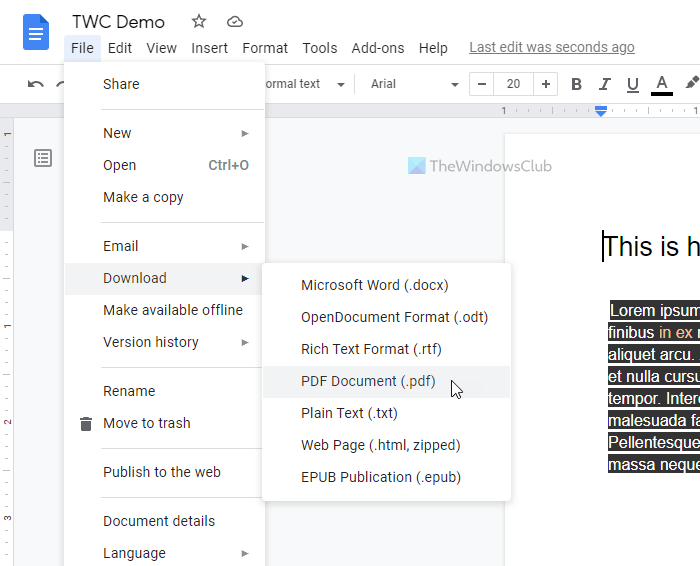The height and width of the screenshot is (566, 700).
Task: Select Make a copy
Action: coord(165,197)
